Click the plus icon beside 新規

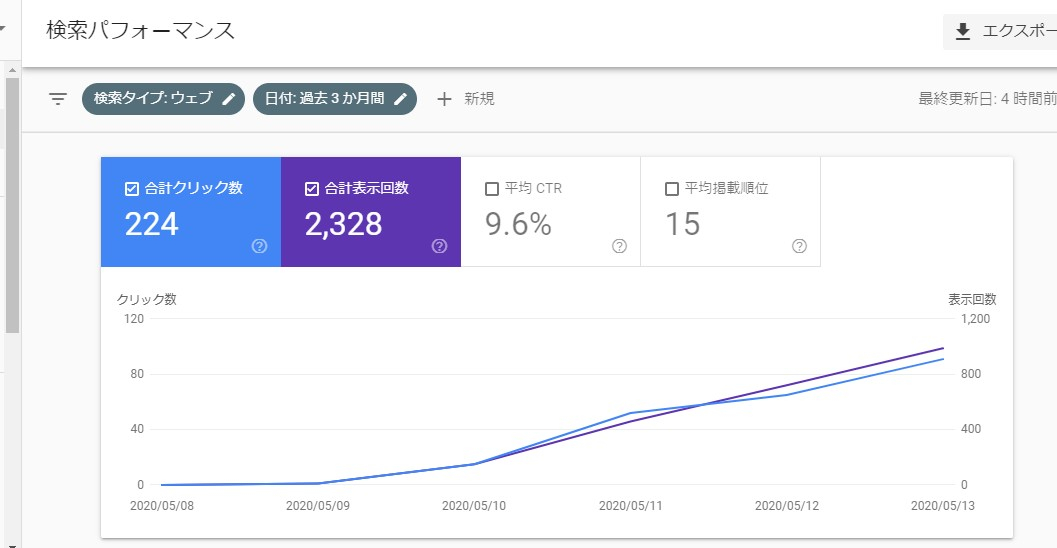point(445,99)
